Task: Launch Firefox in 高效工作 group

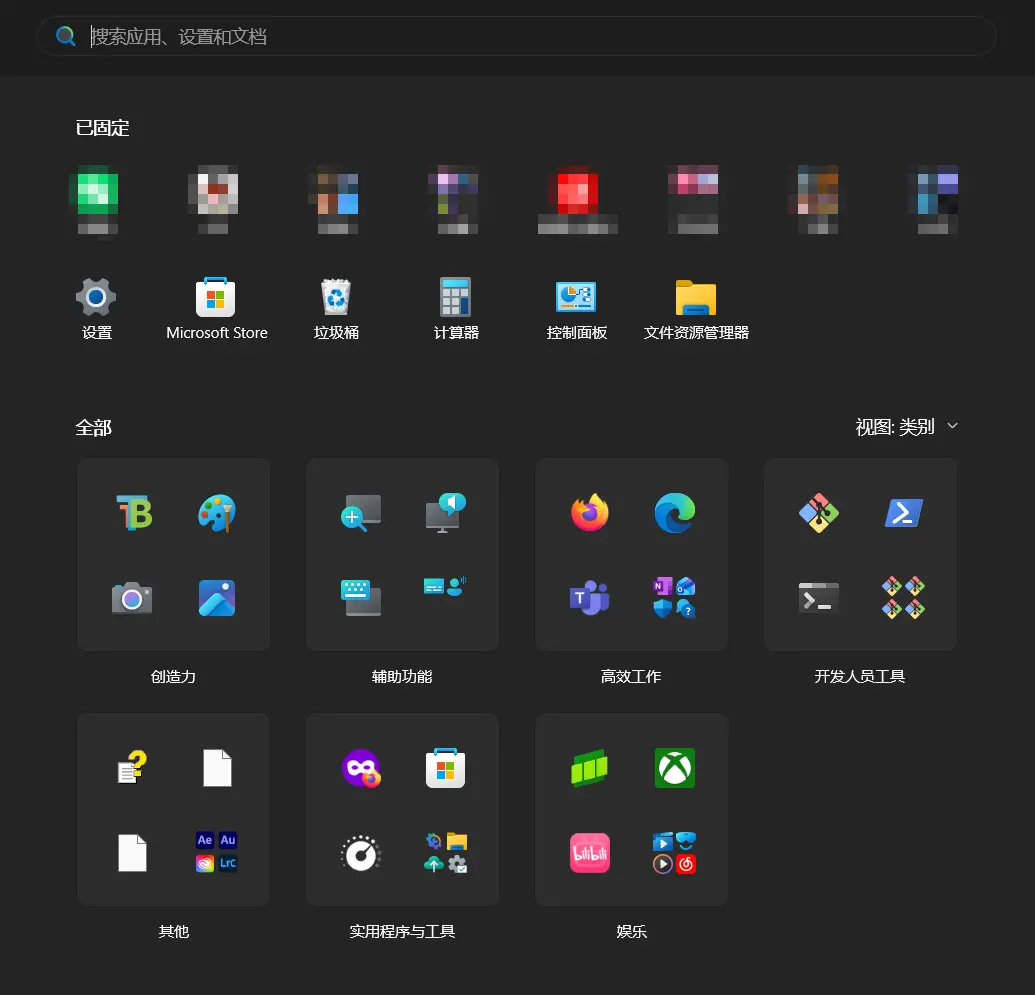Action: tap(589, 512)
